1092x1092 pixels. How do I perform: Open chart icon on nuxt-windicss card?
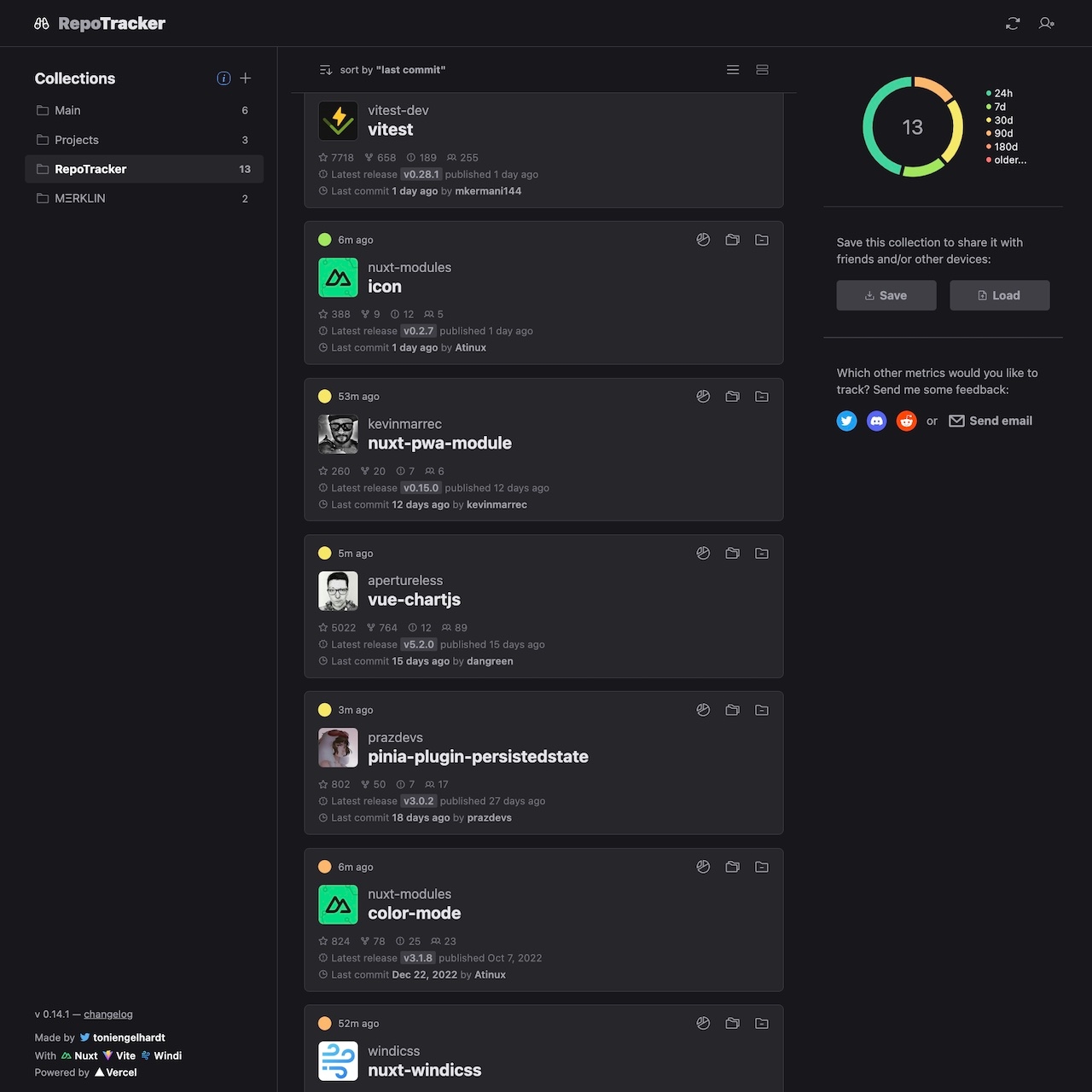(x=703, y=1023)
